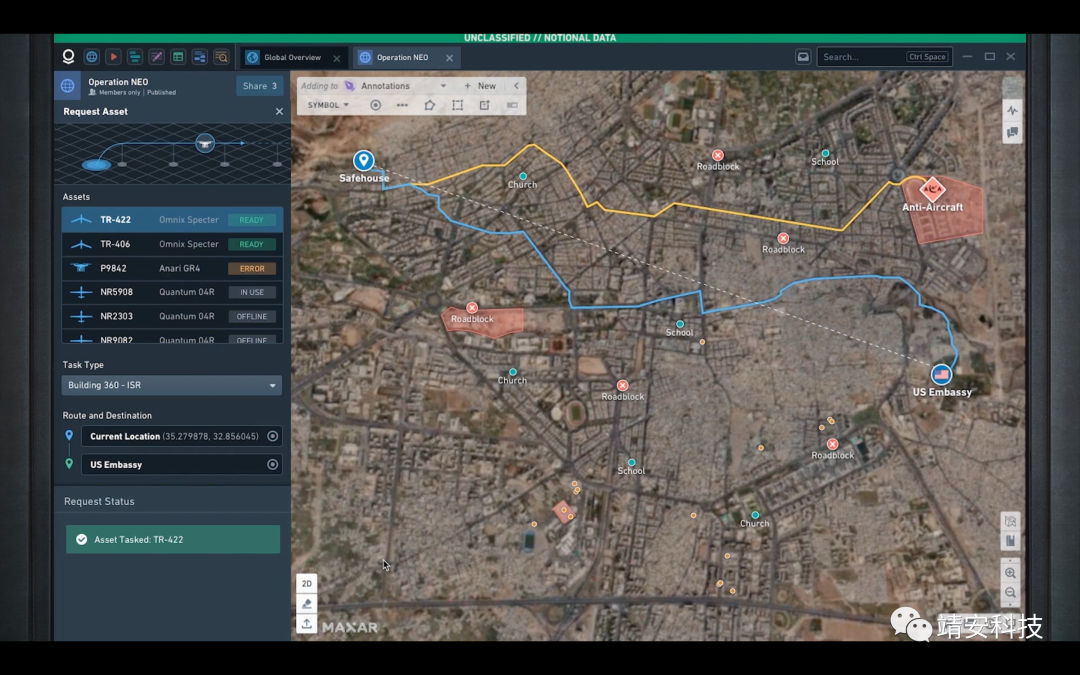Zoom in on the map
1080x675 pixels.
pos(1010,573)
